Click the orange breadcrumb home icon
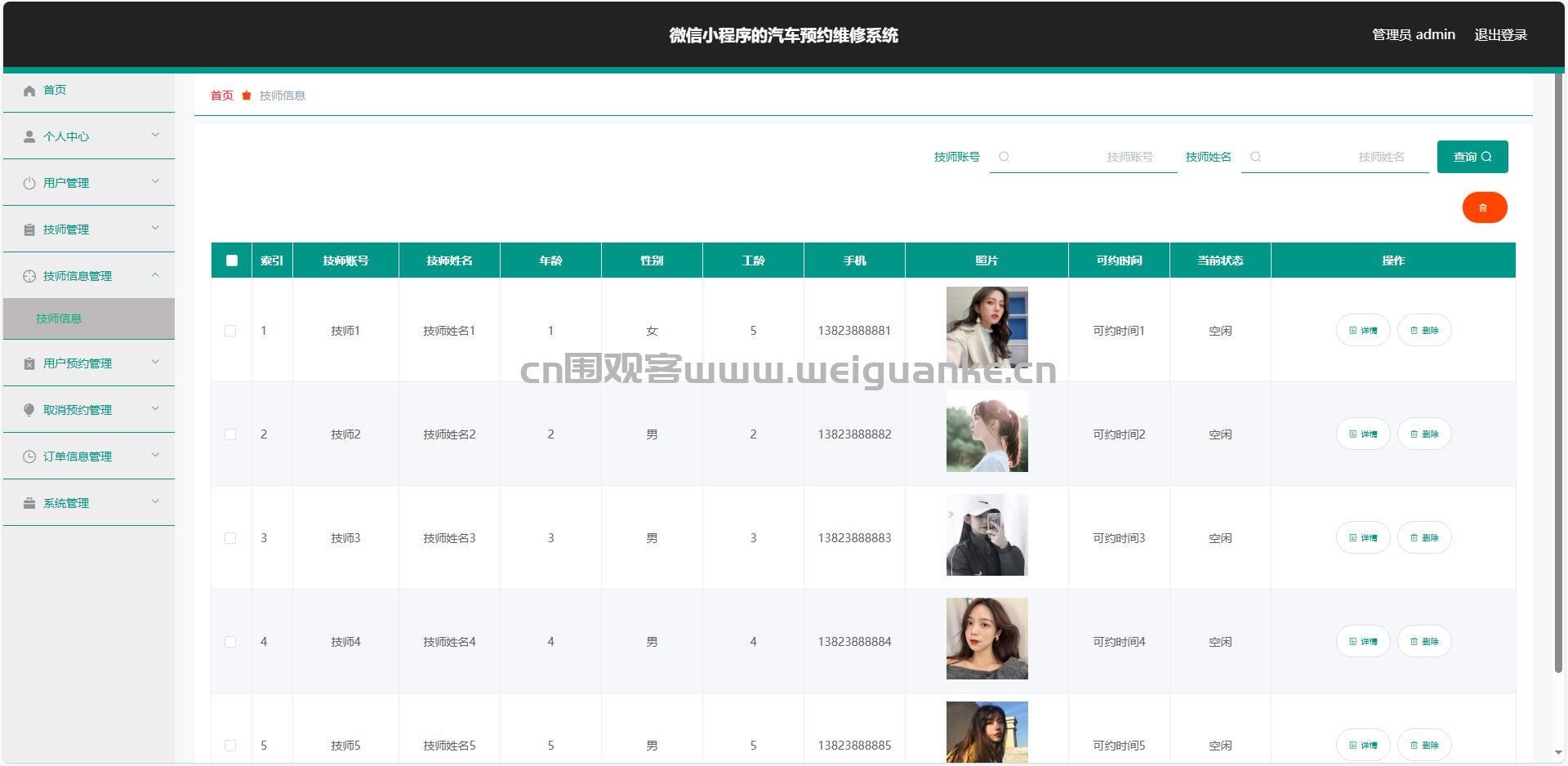 [x=247, y=96]
